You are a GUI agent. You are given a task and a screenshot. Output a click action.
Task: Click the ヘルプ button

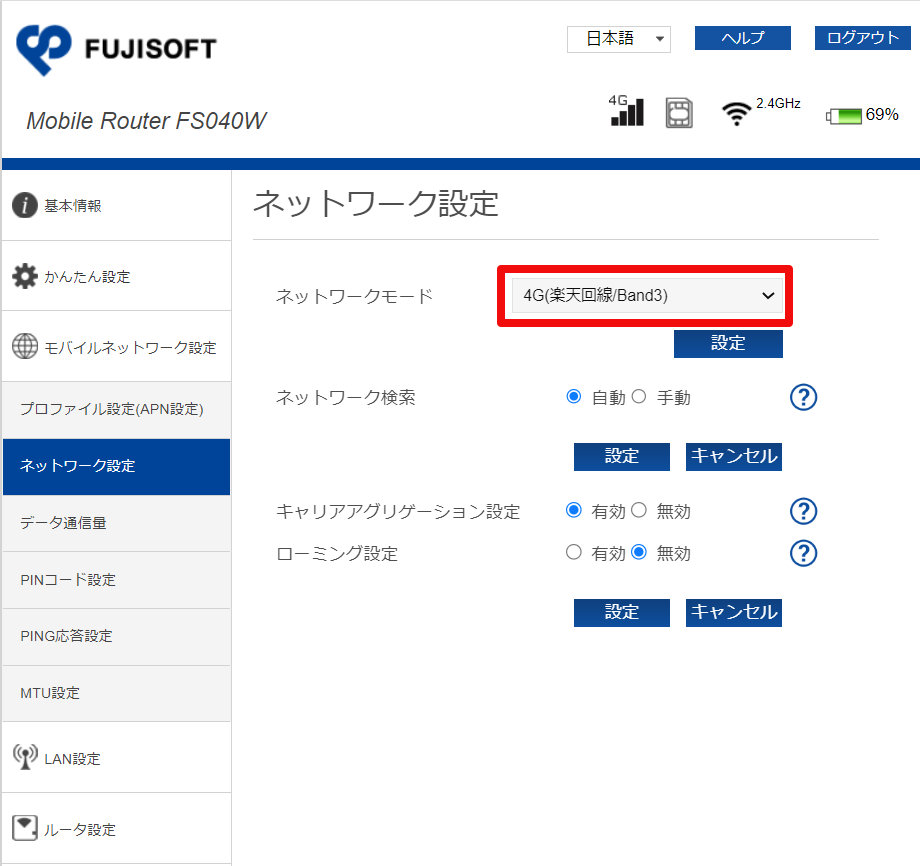pos(742,38)
